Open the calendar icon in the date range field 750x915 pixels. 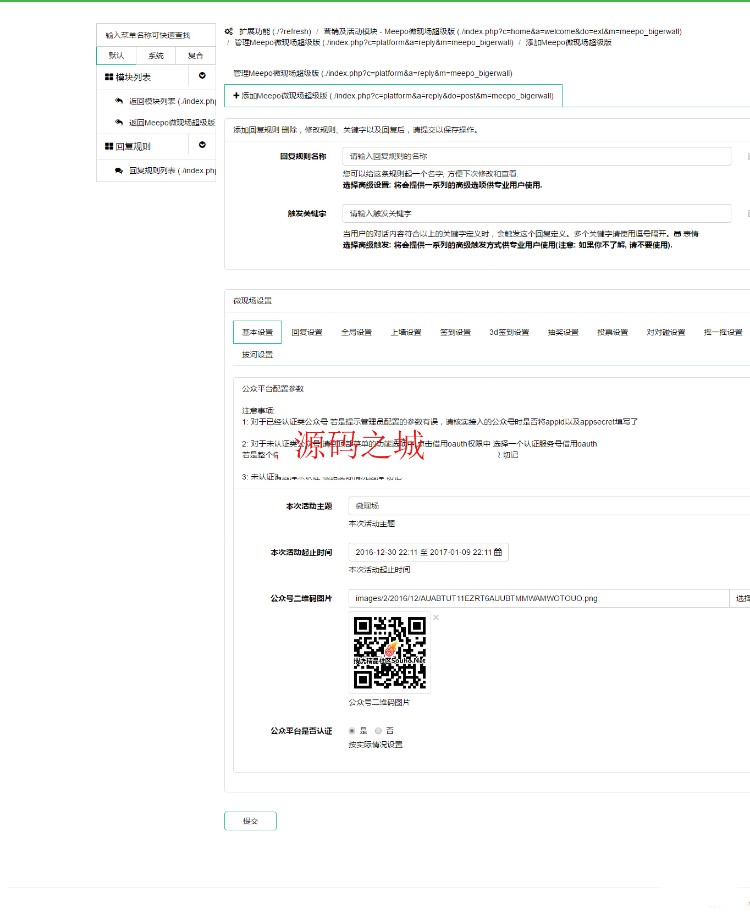(x=498, y=552)
